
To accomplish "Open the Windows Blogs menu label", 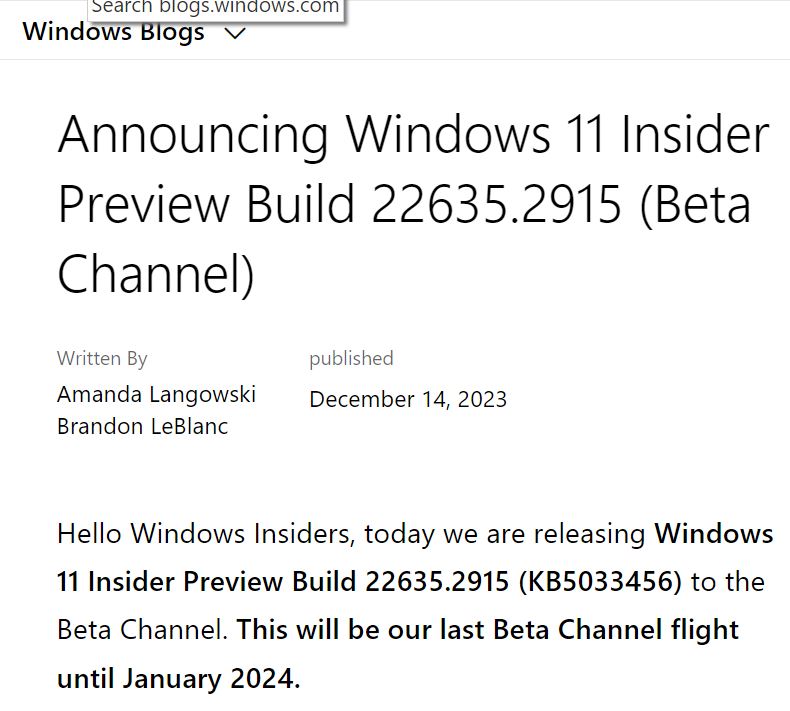I will tap(113, 31).
